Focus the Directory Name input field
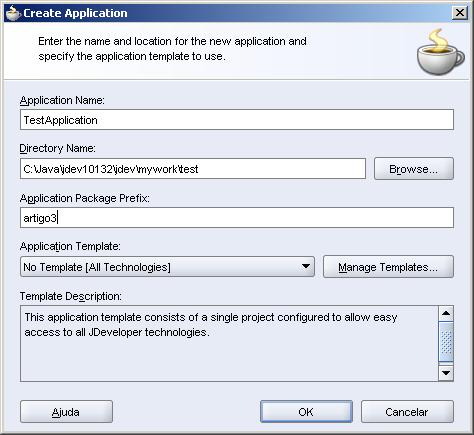Screen dimensions: 474x435 (x=193, y=169)
